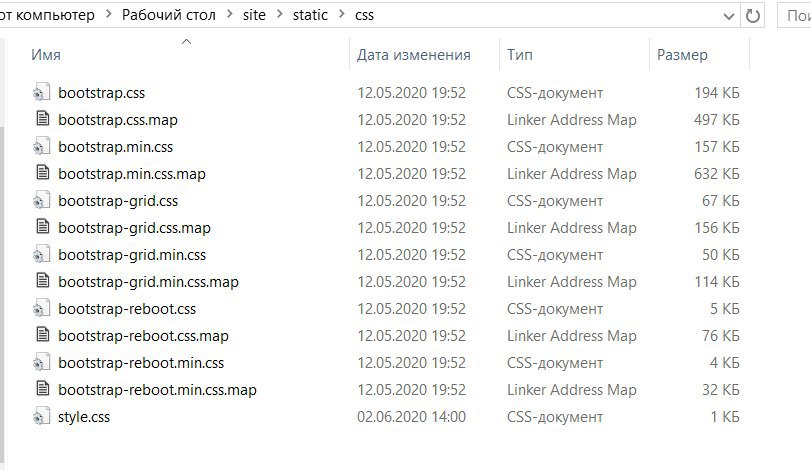Click the bootstrap-grid.css file icon
Viewport: 811px width, 470px height.
(41, 200)
